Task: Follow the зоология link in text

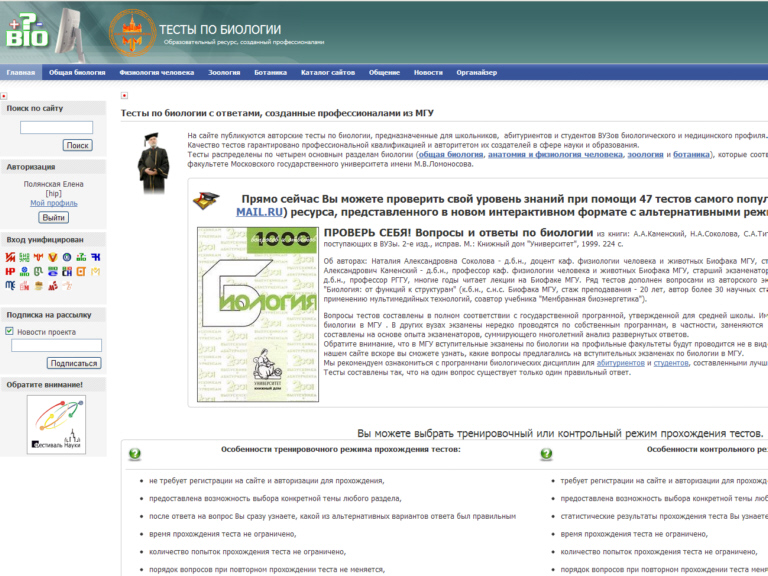Action: [646, 155]
